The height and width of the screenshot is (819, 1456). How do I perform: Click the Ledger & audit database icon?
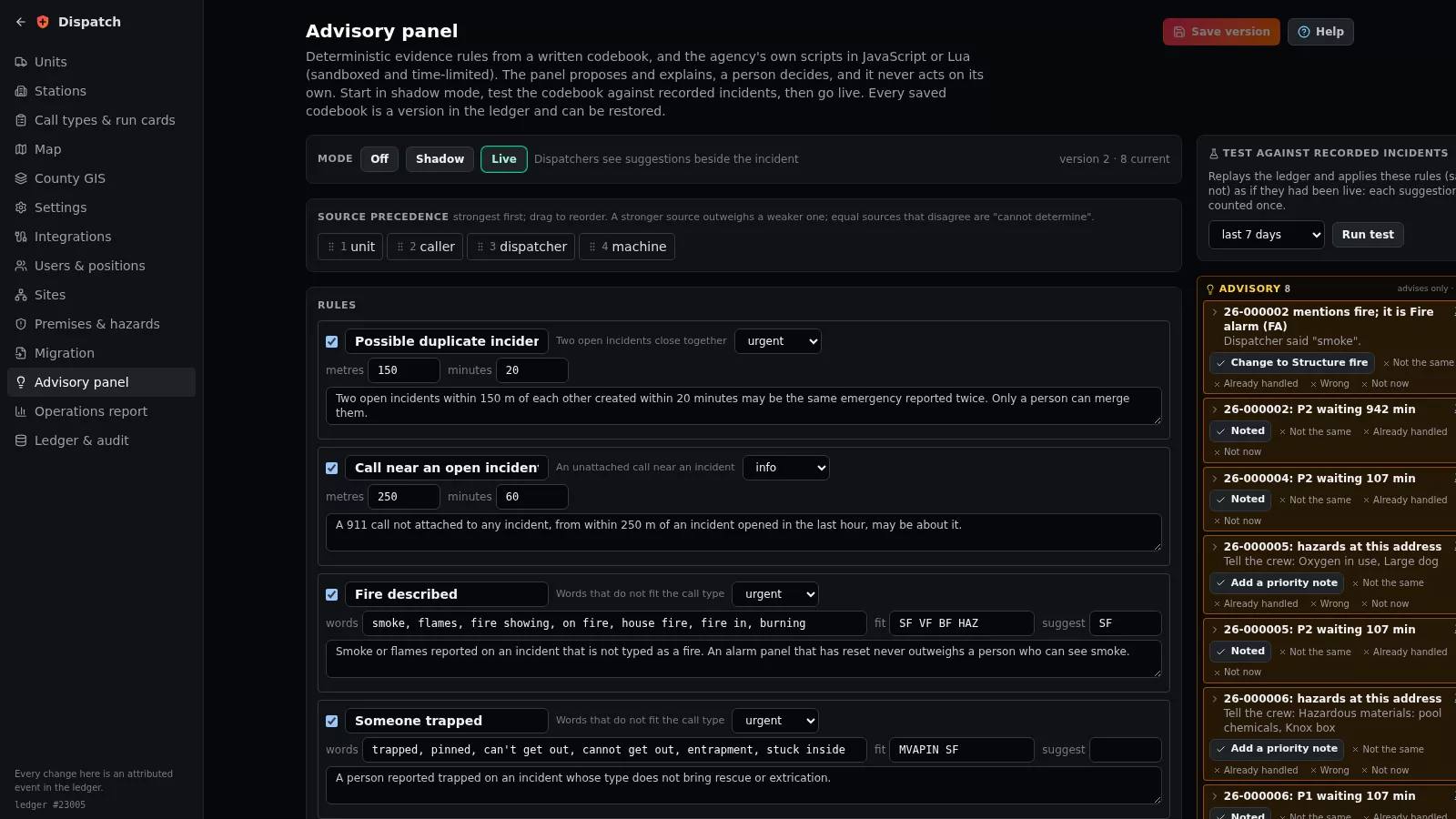coord(21,440)
